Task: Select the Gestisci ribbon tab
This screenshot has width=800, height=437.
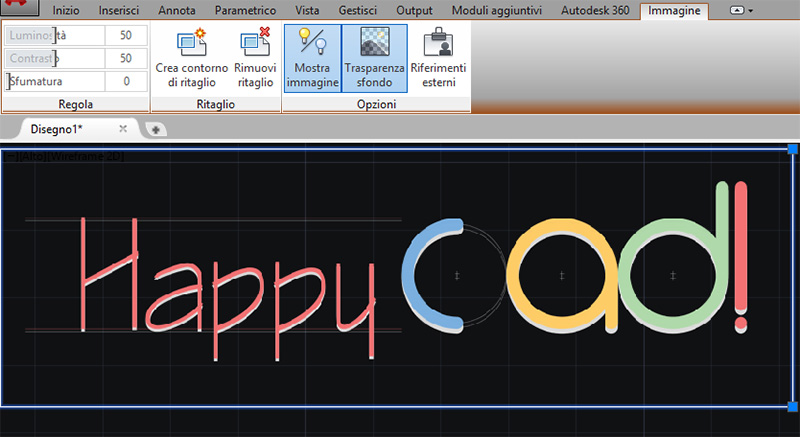Action: pyautogui.click(x=358, y=10)
